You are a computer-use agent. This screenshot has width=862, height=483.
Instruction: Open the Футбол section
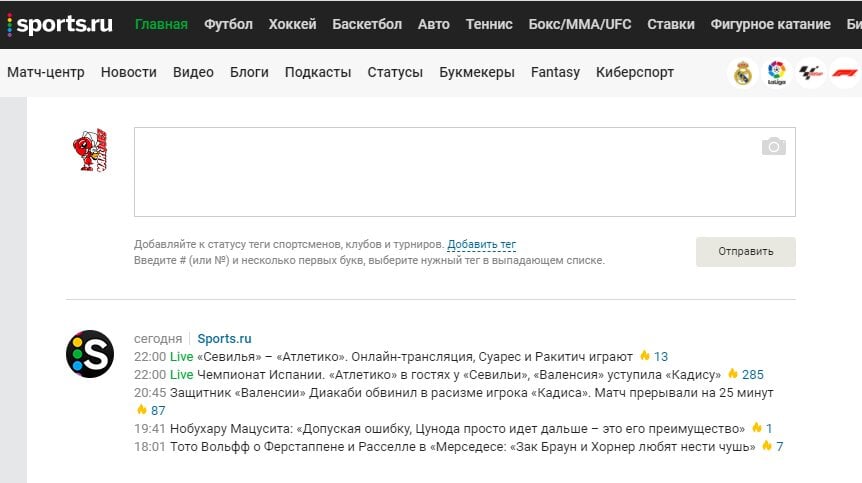(228, 24)
